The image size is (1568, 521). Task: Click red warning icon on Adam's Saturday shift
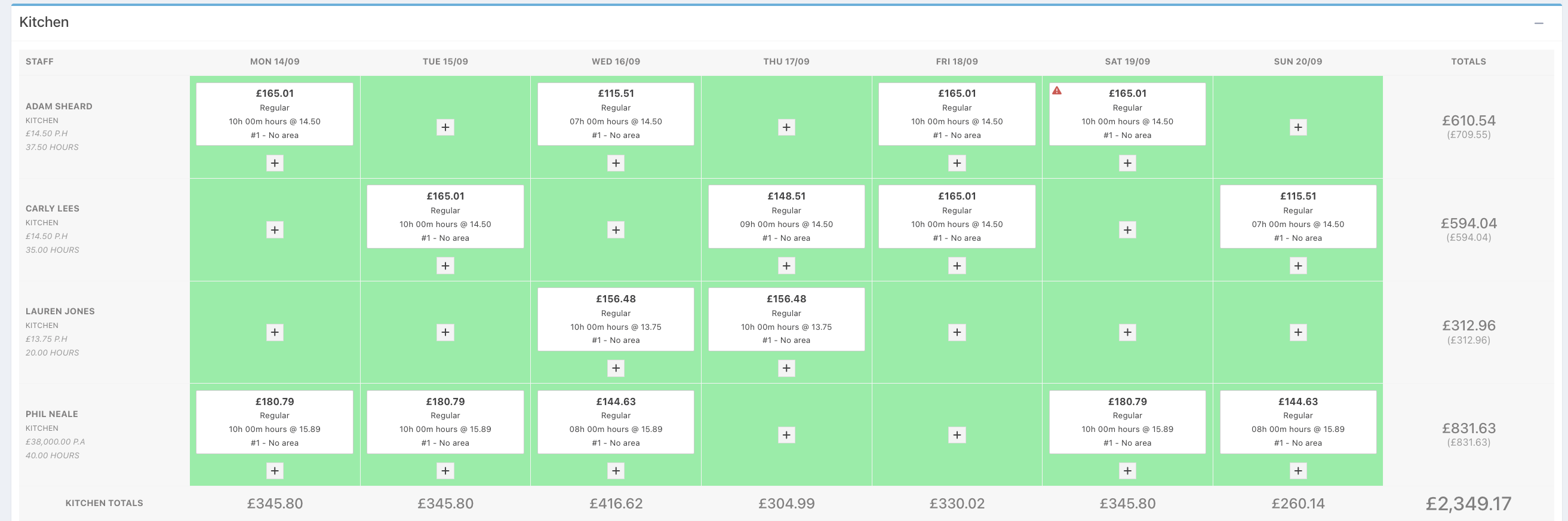click(x=1057, y=91)
